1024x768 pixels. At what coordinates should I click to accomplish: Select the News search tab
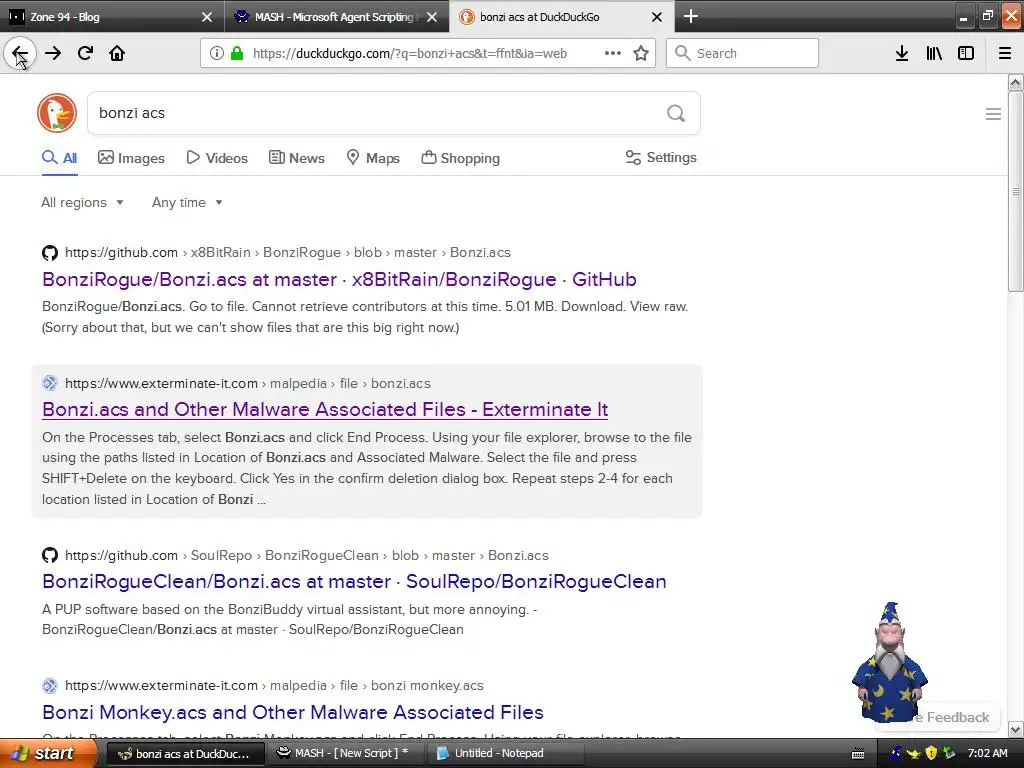pos(296,158)
